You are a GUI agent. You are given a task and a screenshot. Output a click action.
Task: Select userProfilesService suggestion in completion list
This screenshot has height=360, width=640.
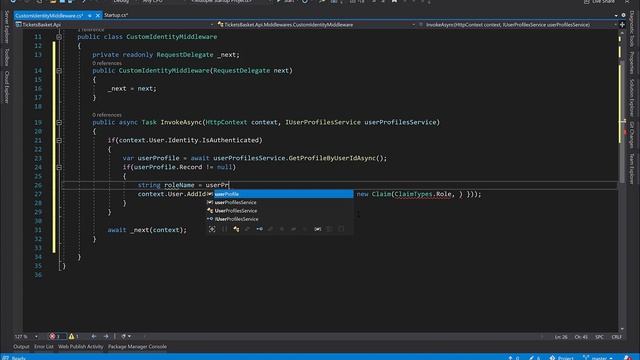click(x=280, y=202)
